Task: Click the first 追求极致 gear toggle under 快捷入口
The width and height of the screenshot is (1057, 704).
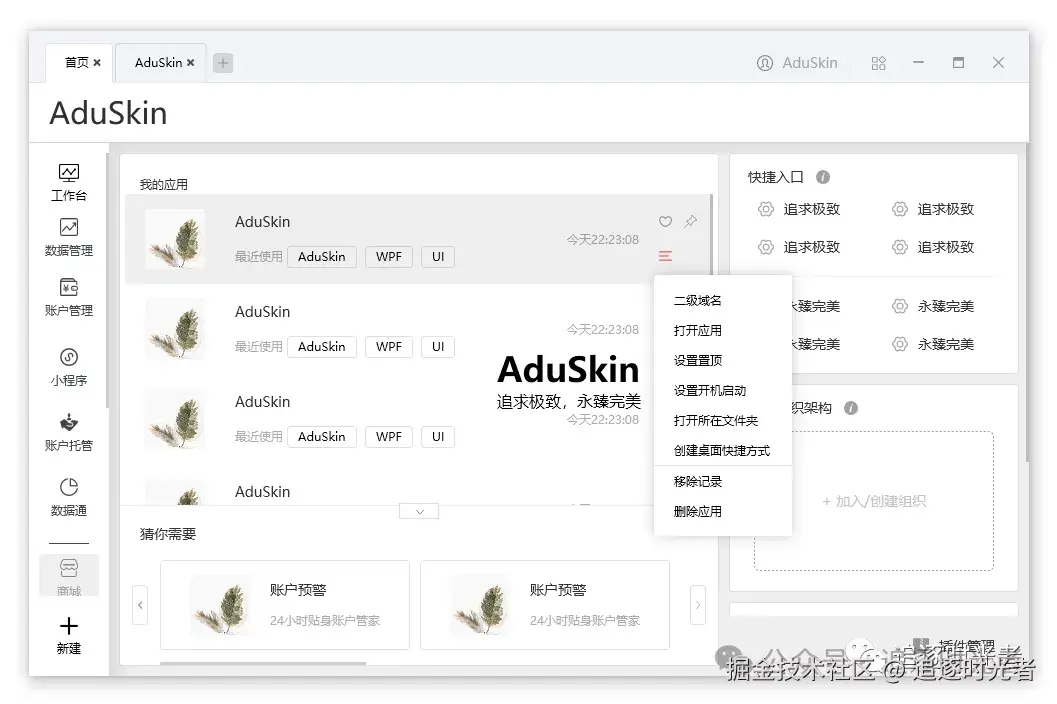Action: click(x=765, y=209)
